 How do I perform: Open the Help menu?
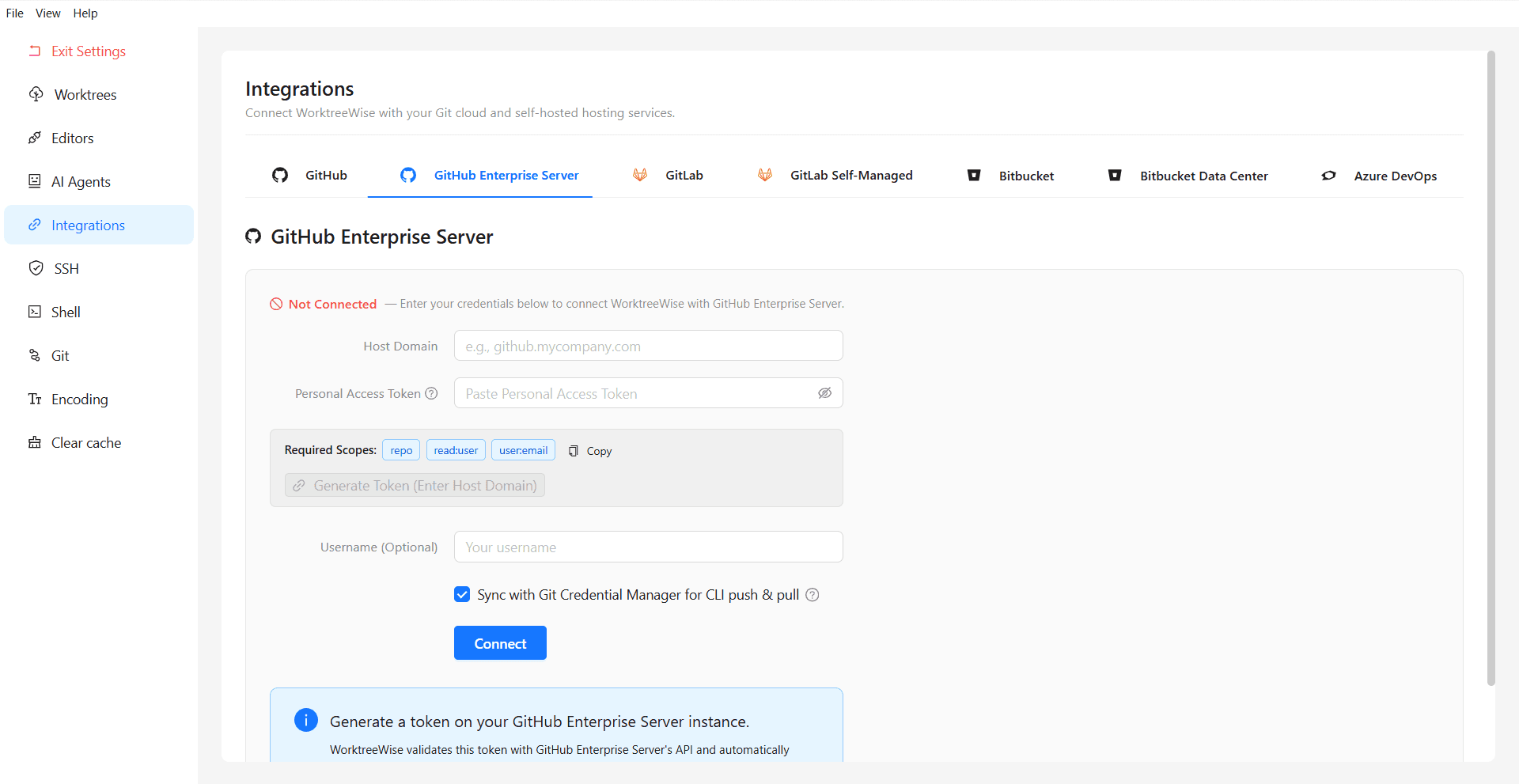(x=85, y=13)
